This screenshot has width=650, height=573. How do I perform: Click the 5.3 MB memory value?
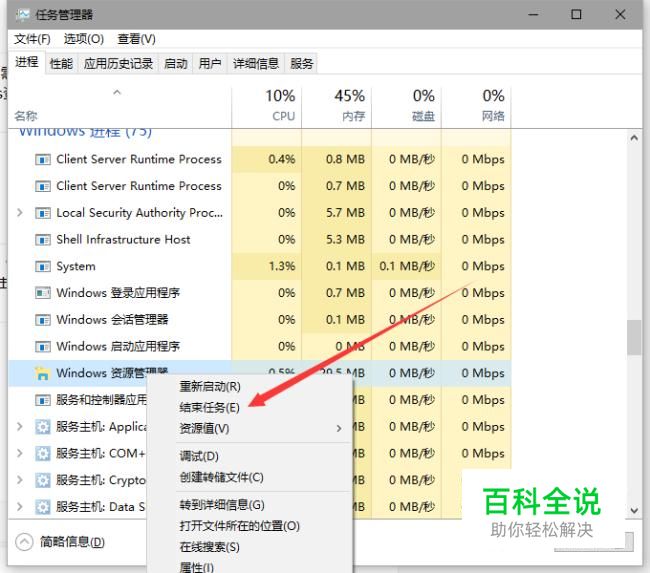pyautogui.click(x=345, y=240)
